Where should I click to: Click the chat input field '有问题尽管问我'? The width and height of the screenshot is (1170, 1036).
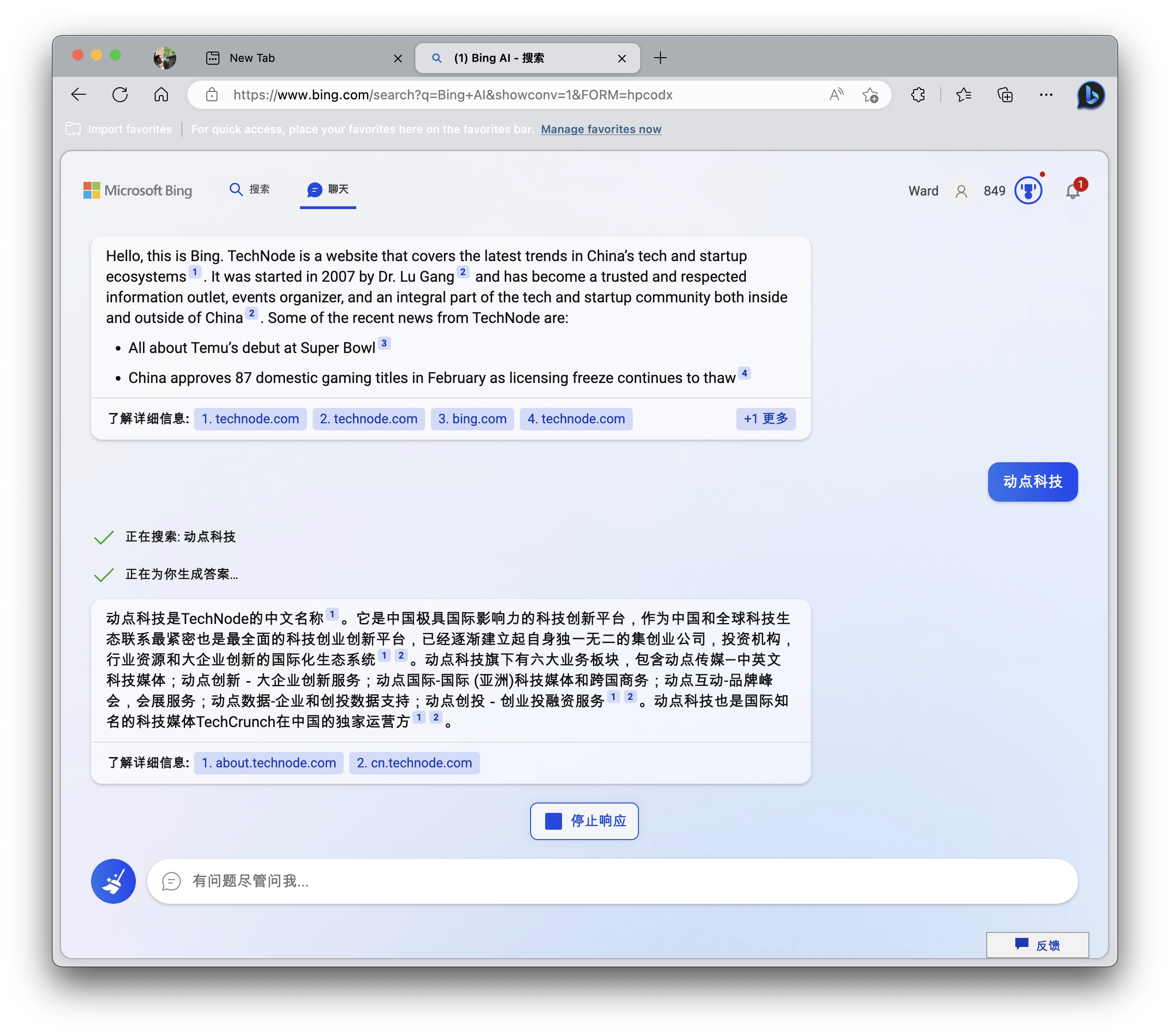(613, 881)
